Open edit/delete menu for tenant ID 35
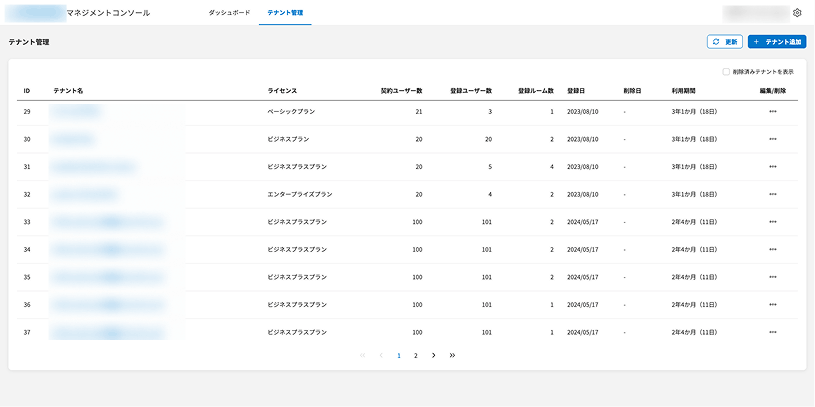 (772, 277)
